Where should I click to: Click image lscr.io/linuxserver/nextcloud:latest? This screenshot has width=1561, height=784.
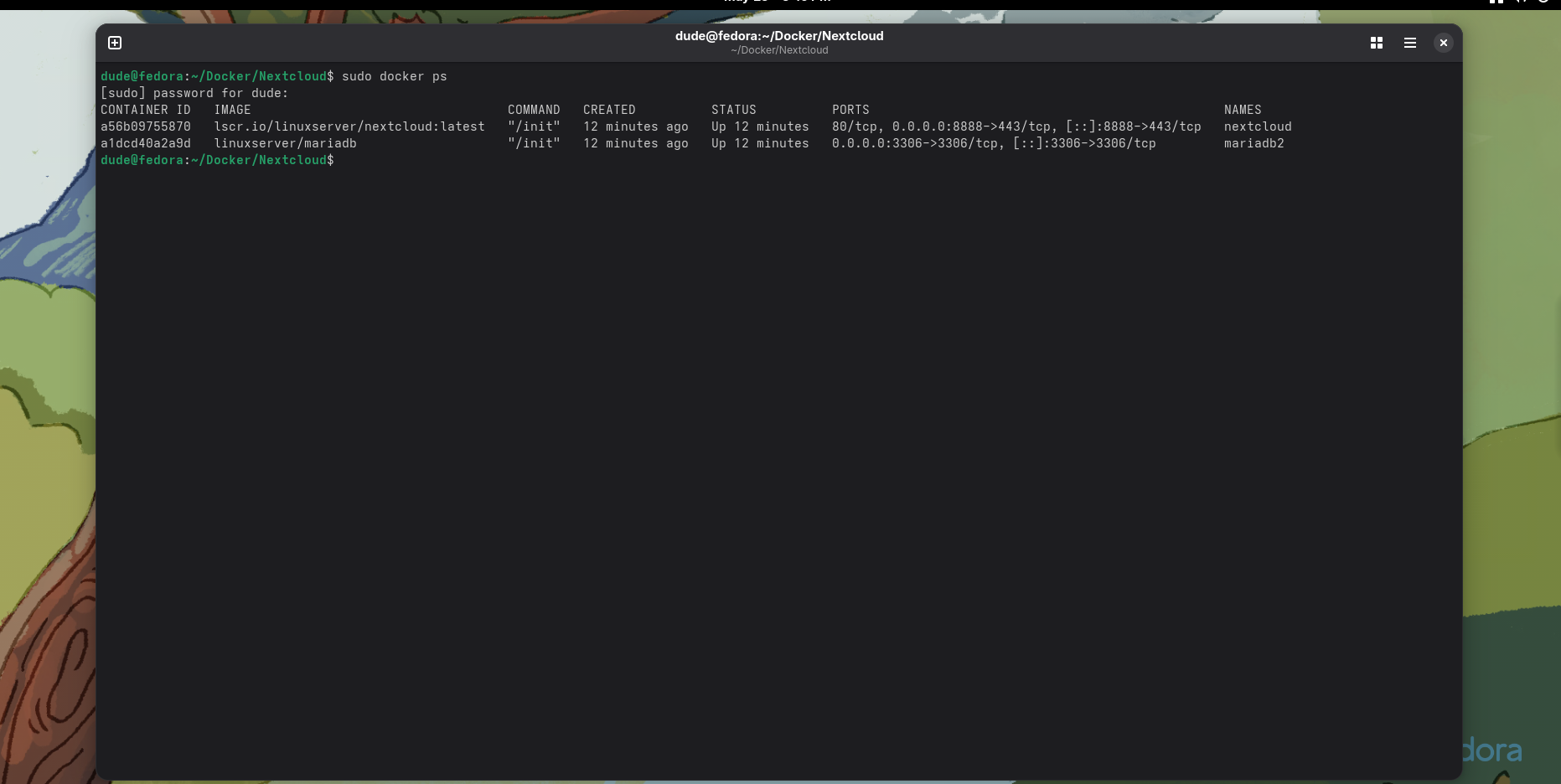(349, 126)
